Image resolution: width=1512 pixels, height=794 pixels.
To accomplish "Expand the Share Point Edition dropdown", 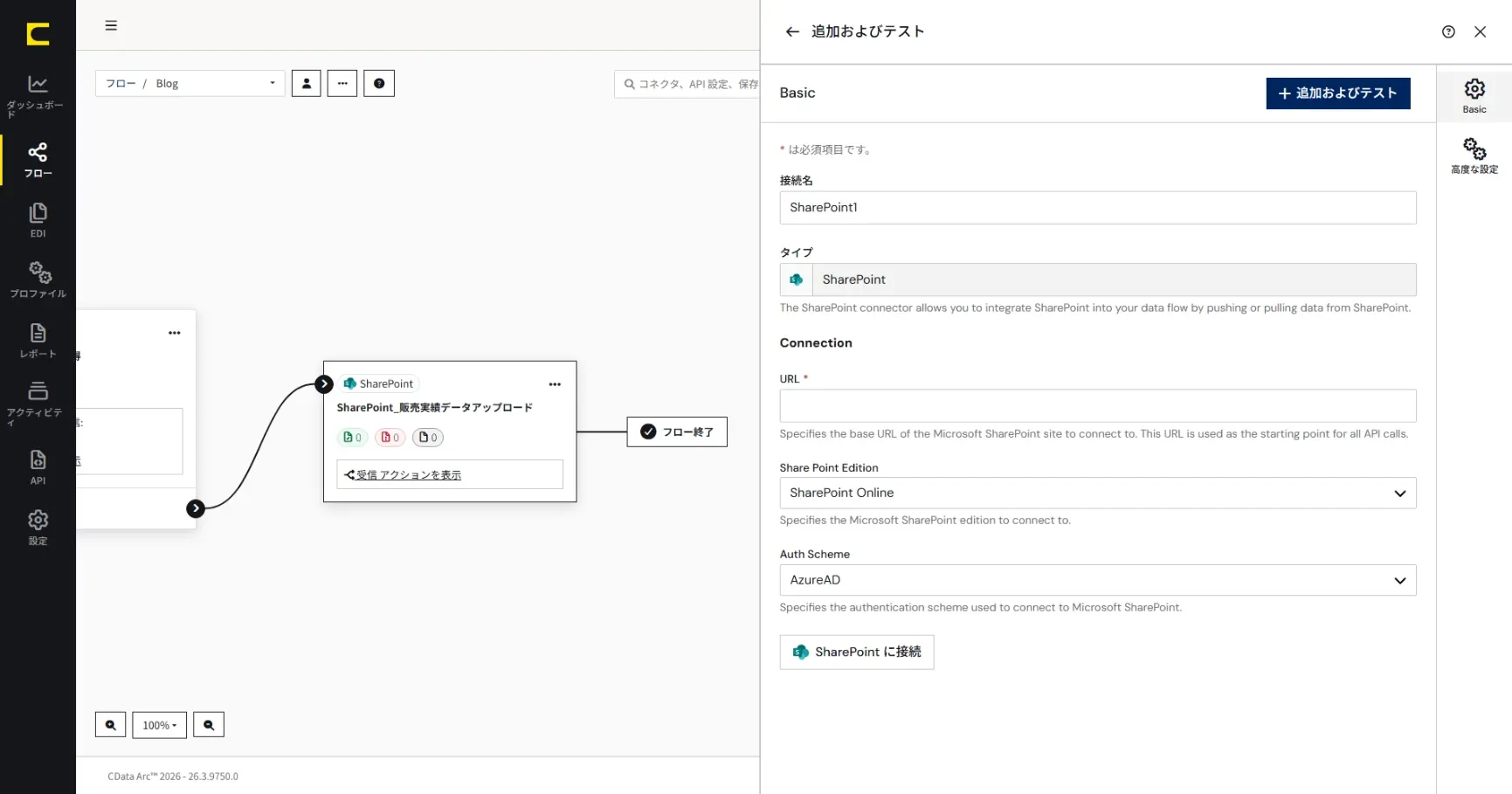I will tap(1098, 493).
